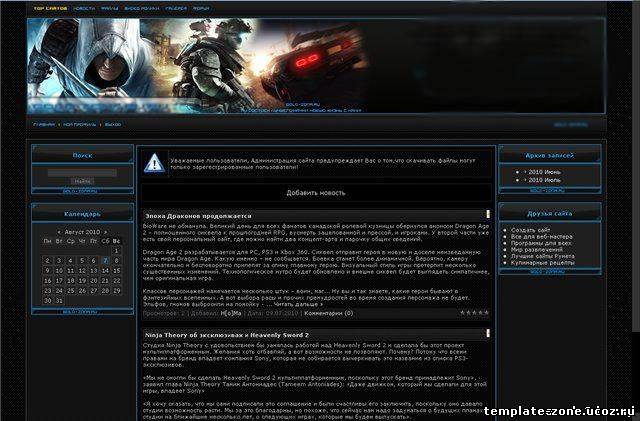Click the 'Архив записей' block header
This screenshot has height=421, width=640.
tap(549, 155)
